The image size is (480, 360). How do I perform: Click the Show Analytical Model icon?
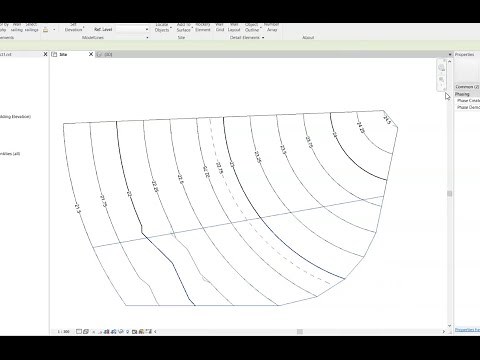pos(141,332)
